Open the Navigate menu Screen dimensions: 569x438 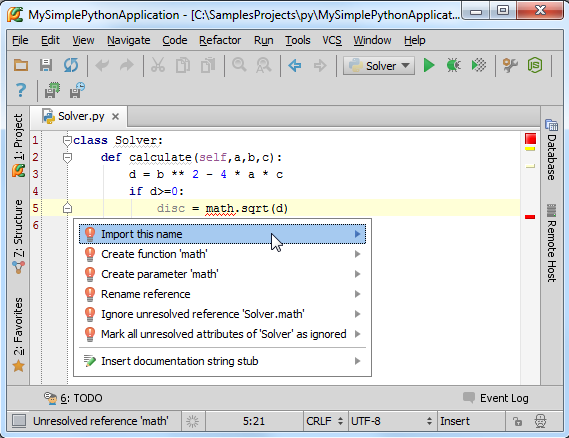tap(128, 40)
